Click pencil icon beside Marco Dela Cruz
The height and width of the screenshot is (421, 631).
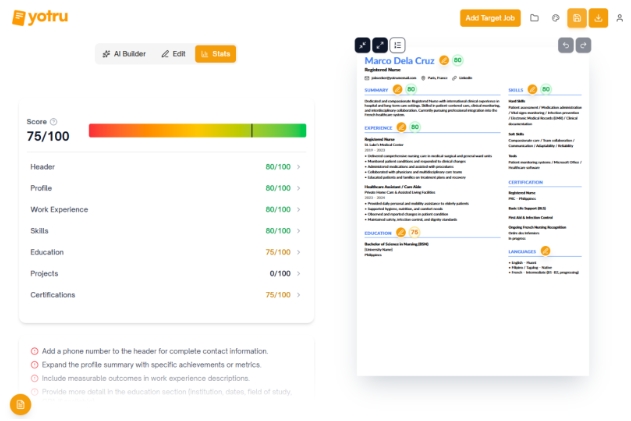(444, 60)
